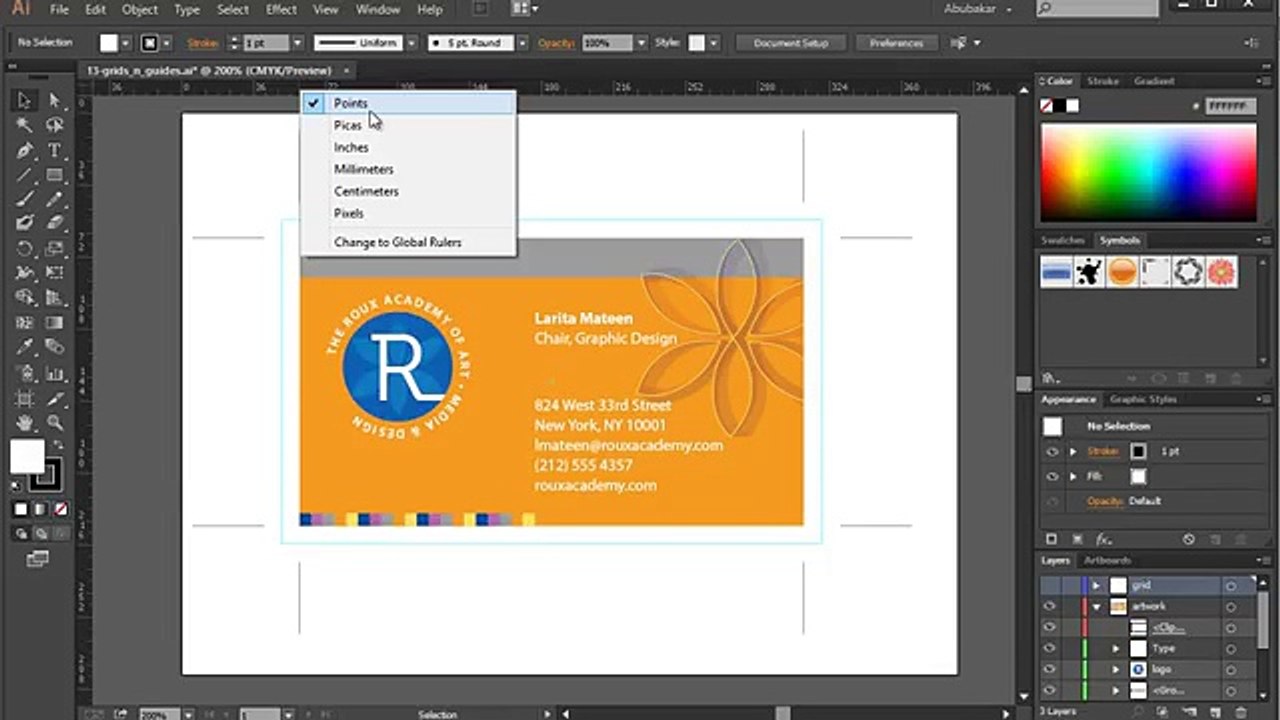Select the Paintbrush tool
This screenshot has height=720, width=1280.
pyautogui.click(x=24, y=199)
